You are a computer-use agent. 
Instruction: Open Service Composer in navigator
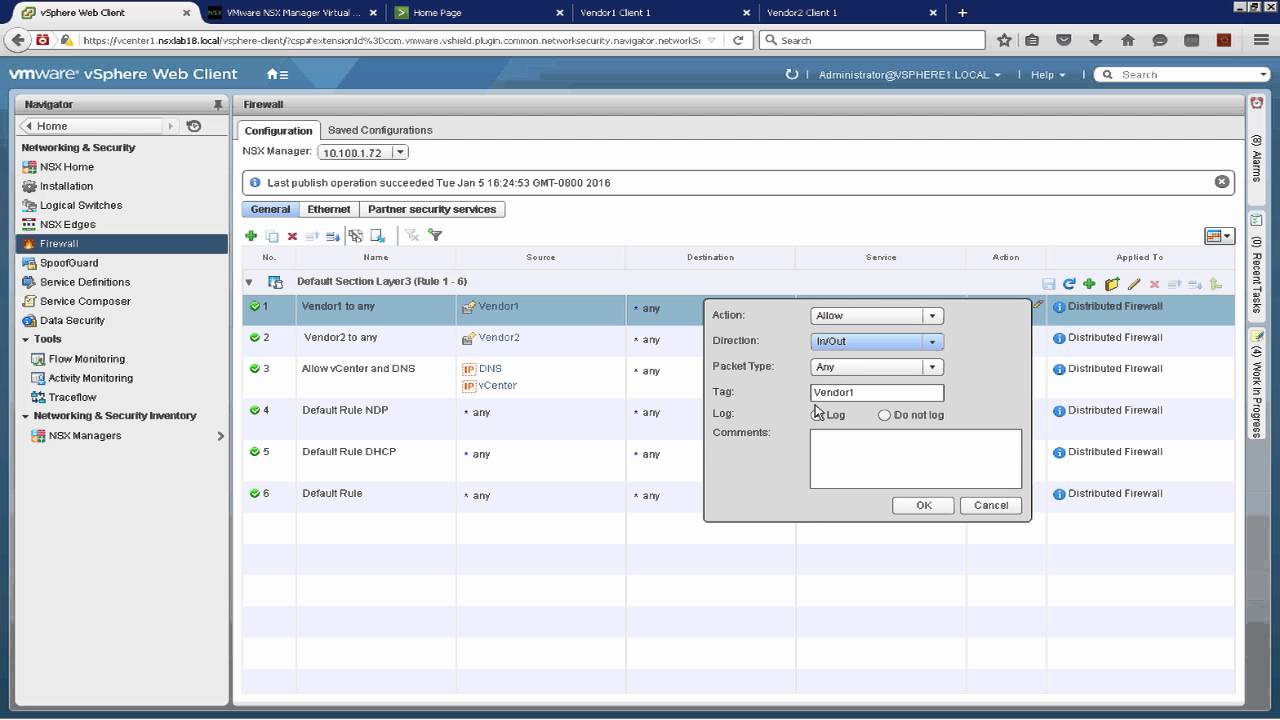(x=85, y=301)
